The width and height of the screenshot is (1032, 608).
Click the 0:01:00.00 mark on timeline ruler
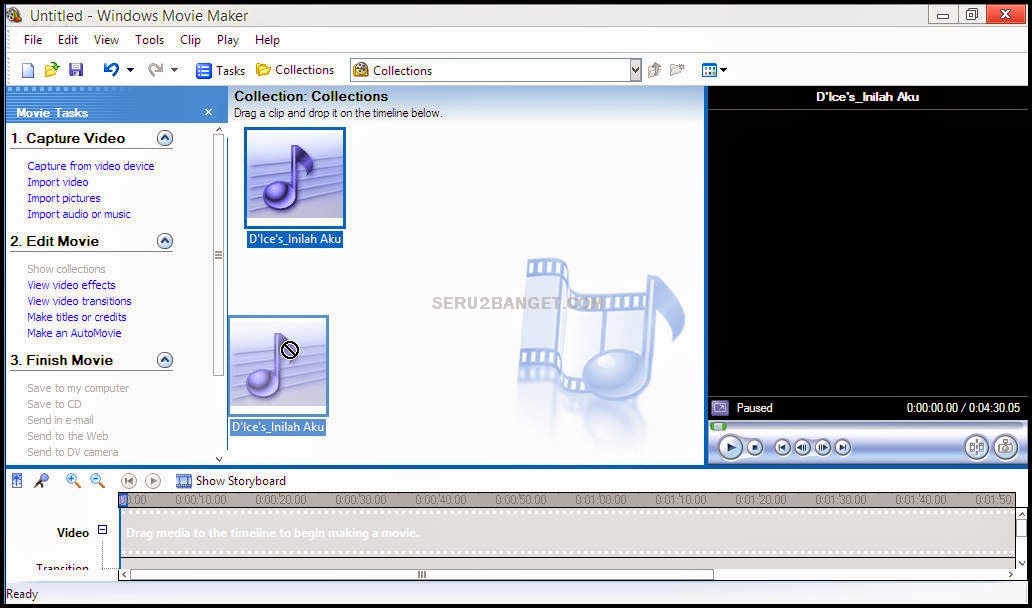pos(601,500)
